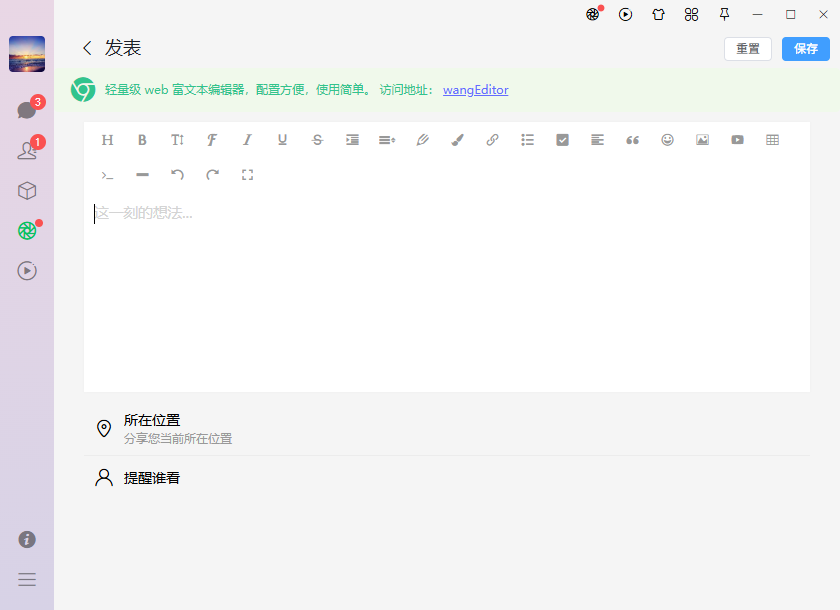Insert a todo checkbox item

pyautogui.click(x=562, y=140)
